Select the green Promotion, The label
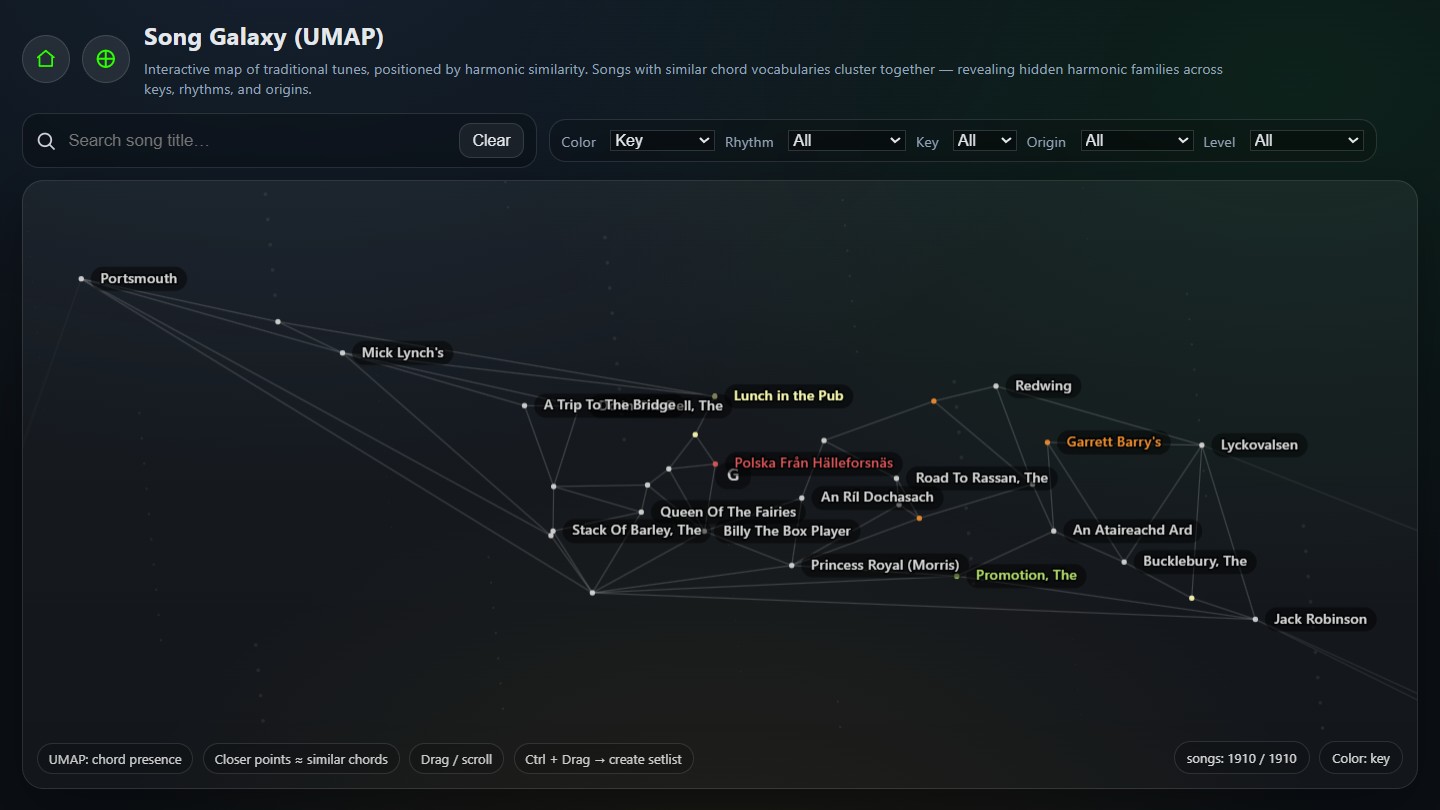This screenshot has height=810, width=1440. [x=1026, y=575]
